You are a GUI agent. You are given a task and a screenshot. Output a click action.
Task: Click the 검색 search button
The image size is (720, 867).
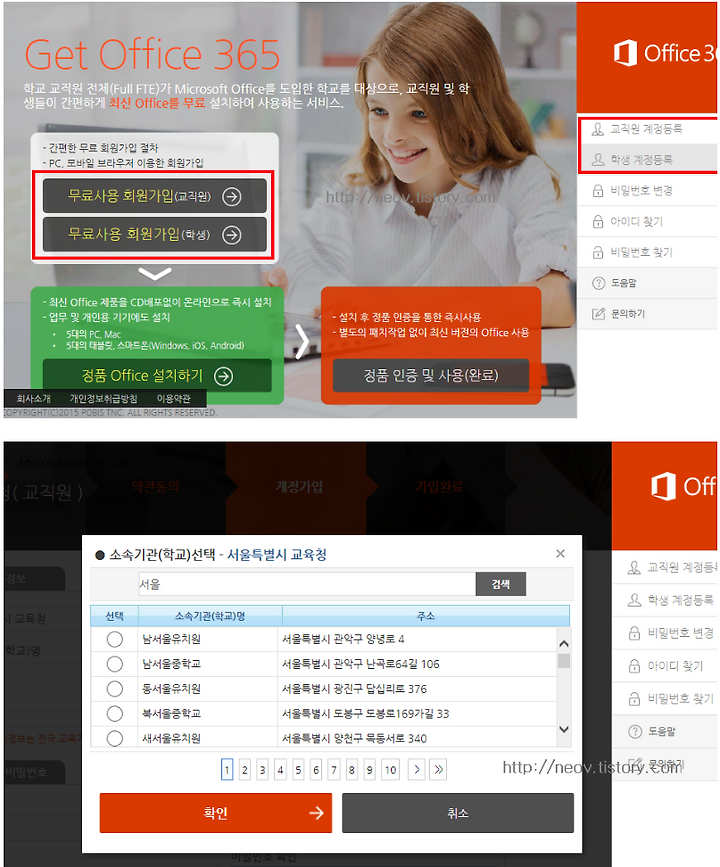click(x=500, y=584)
